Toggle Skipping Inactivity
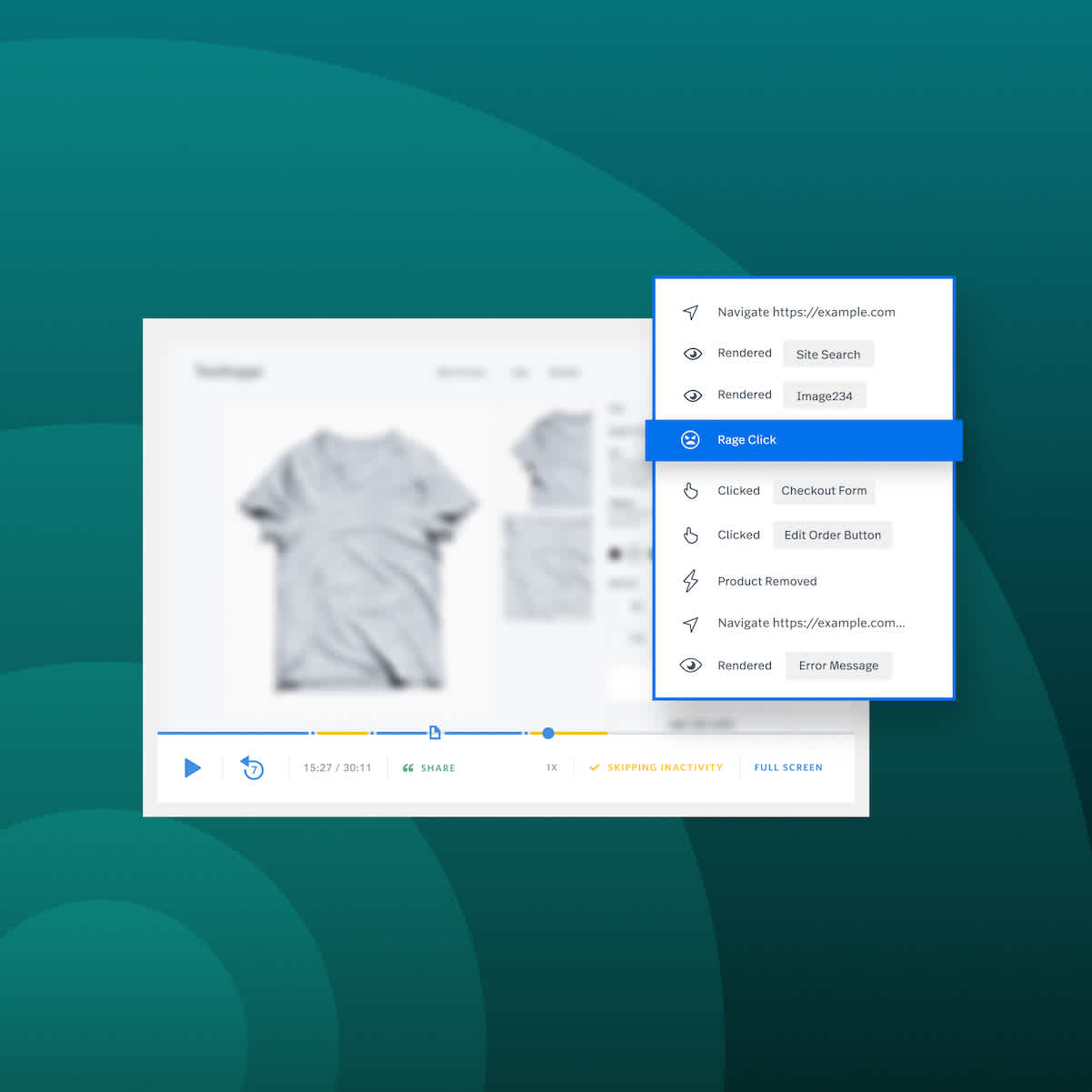This screenshot has width=1092, height=1092. click(656, 767)
